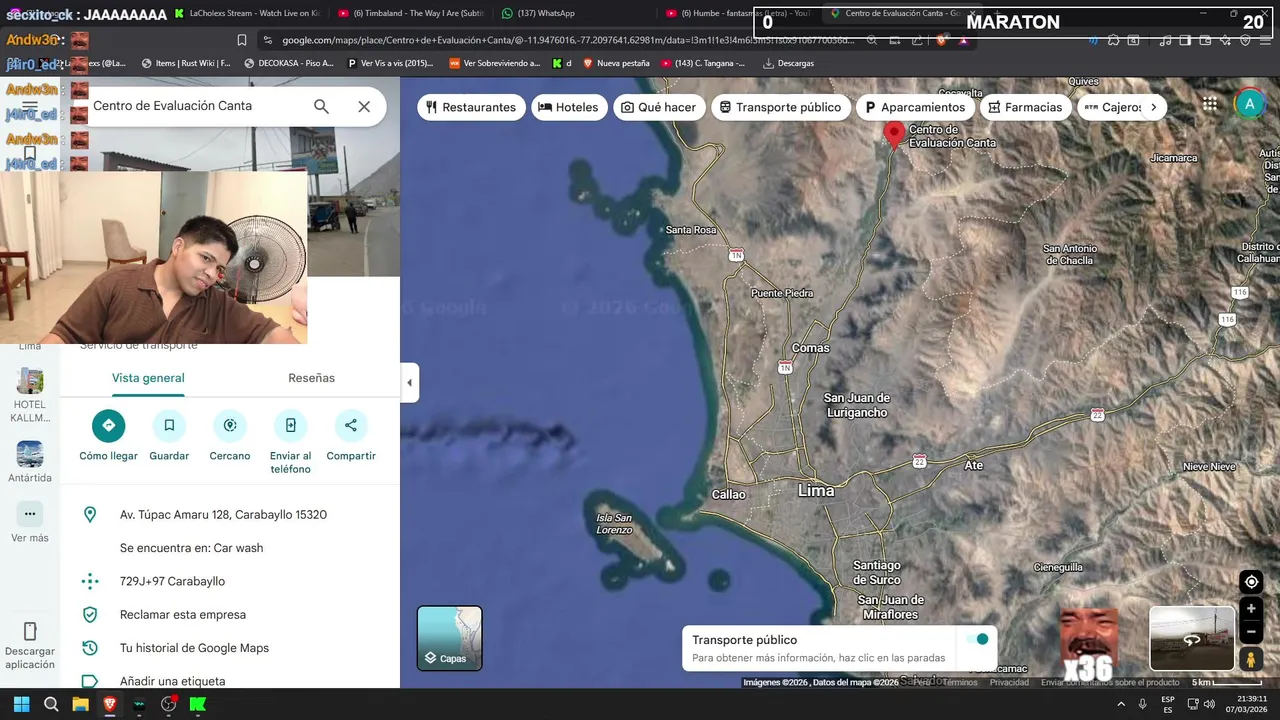Select the Cajeros chip
Image resolution: width=1280 pixels, height=720 pixels.
click(1112, 107)
